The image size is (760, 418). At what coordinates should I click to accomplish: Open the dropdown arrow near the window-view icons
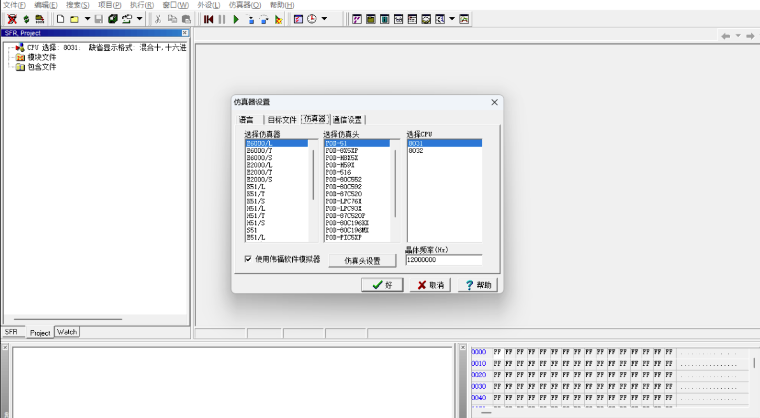pos(452,19)
